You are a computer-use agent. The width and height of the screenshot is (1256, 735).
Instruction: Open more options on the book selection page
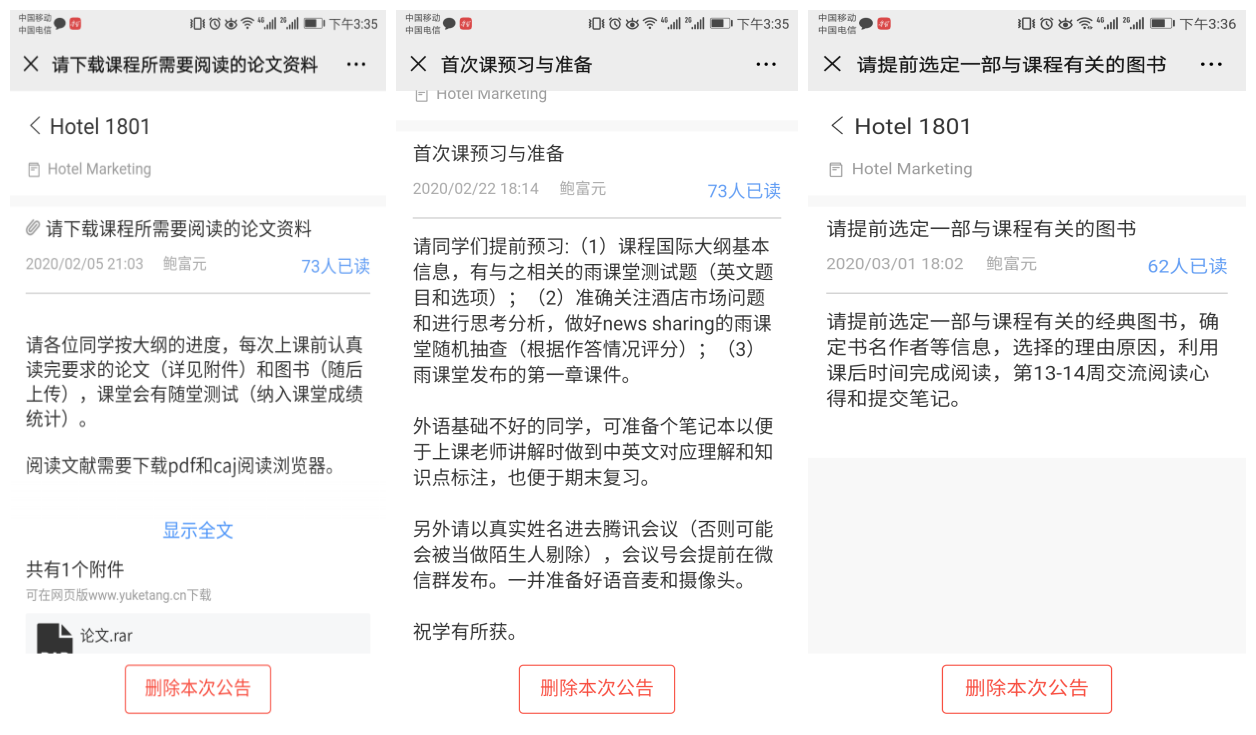point(1211,64)
